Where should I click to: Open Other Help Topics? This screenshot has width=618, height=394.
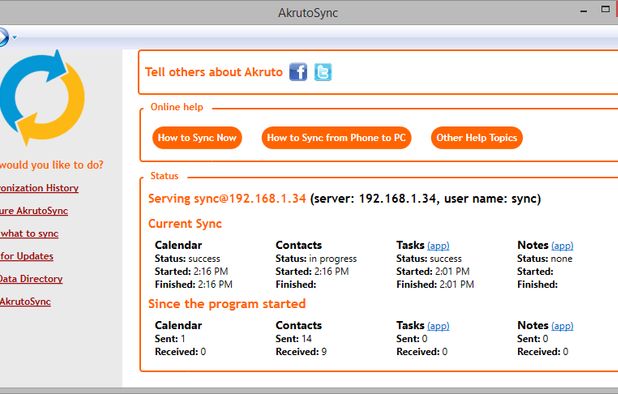(x=477, y=138)
